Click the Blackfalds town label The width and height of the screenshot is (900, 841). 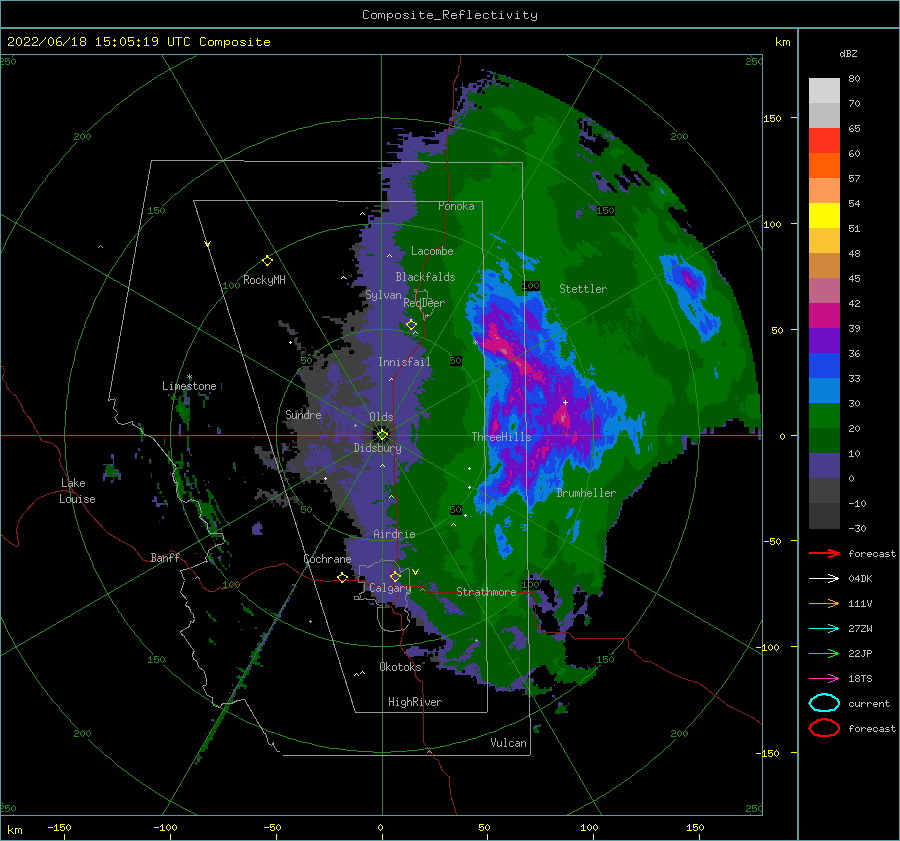click(x=425, y=277)
